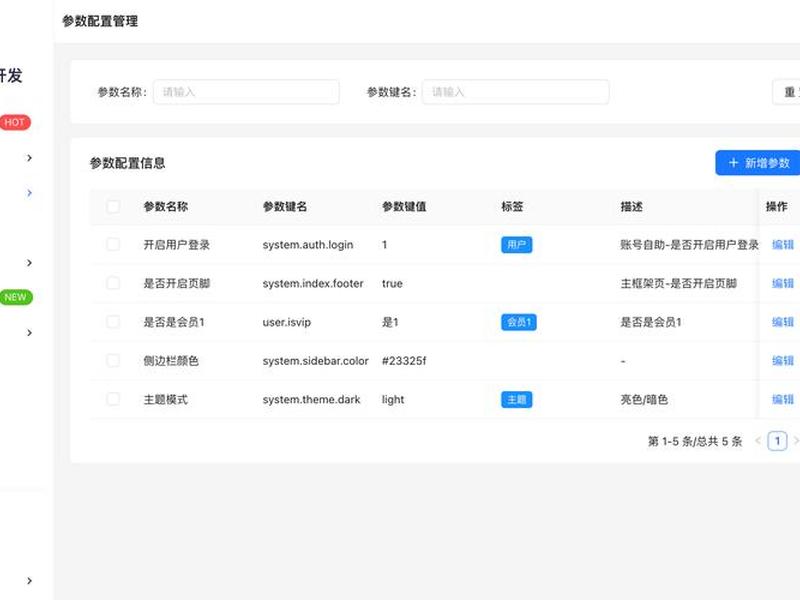
Task: Check the 侧边栏颜色 row checkbox
Action: [113, 361]
